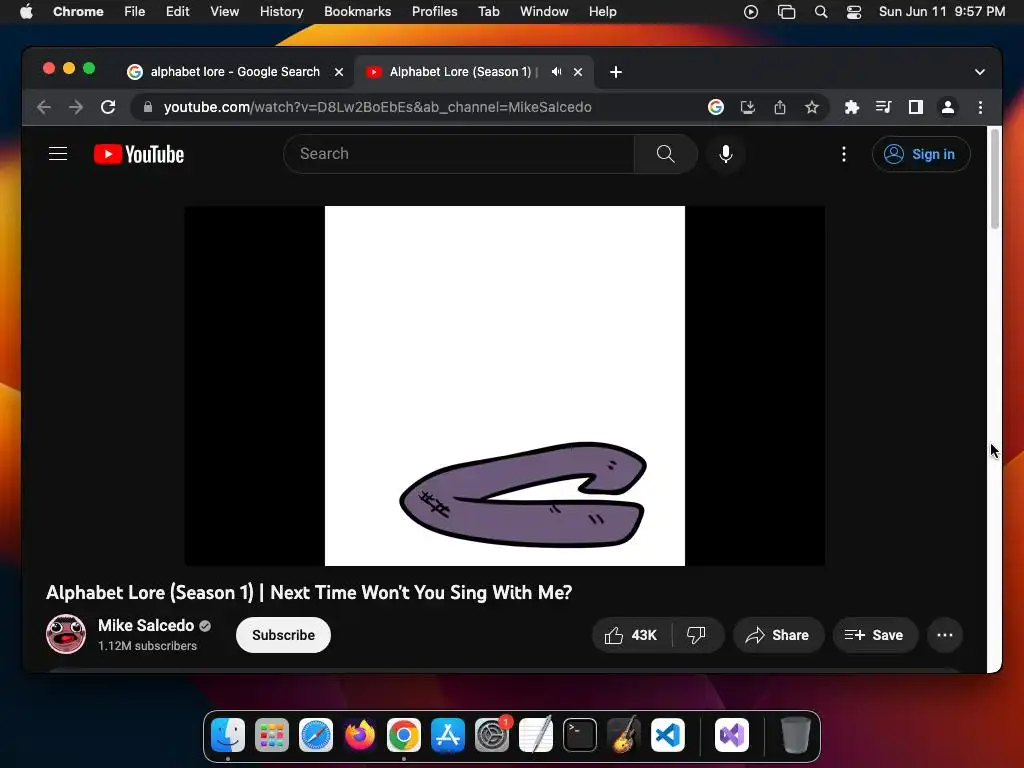Open Visual Studio Code from the Dock
1024x768 pixels.
[x=667, y=735]
